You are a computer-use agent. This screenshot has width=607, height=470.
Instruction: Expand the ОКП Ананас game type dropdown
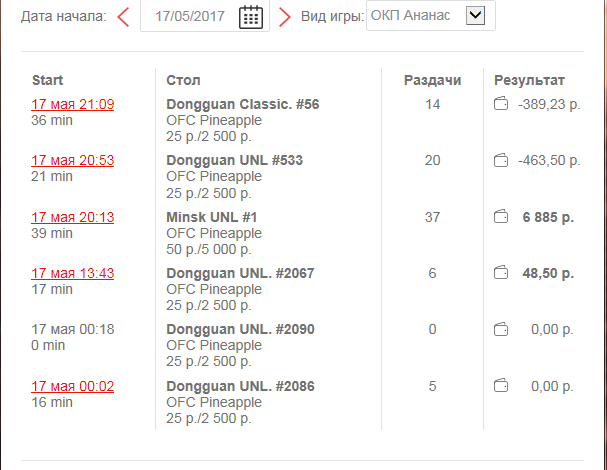(x=430, y=15)
